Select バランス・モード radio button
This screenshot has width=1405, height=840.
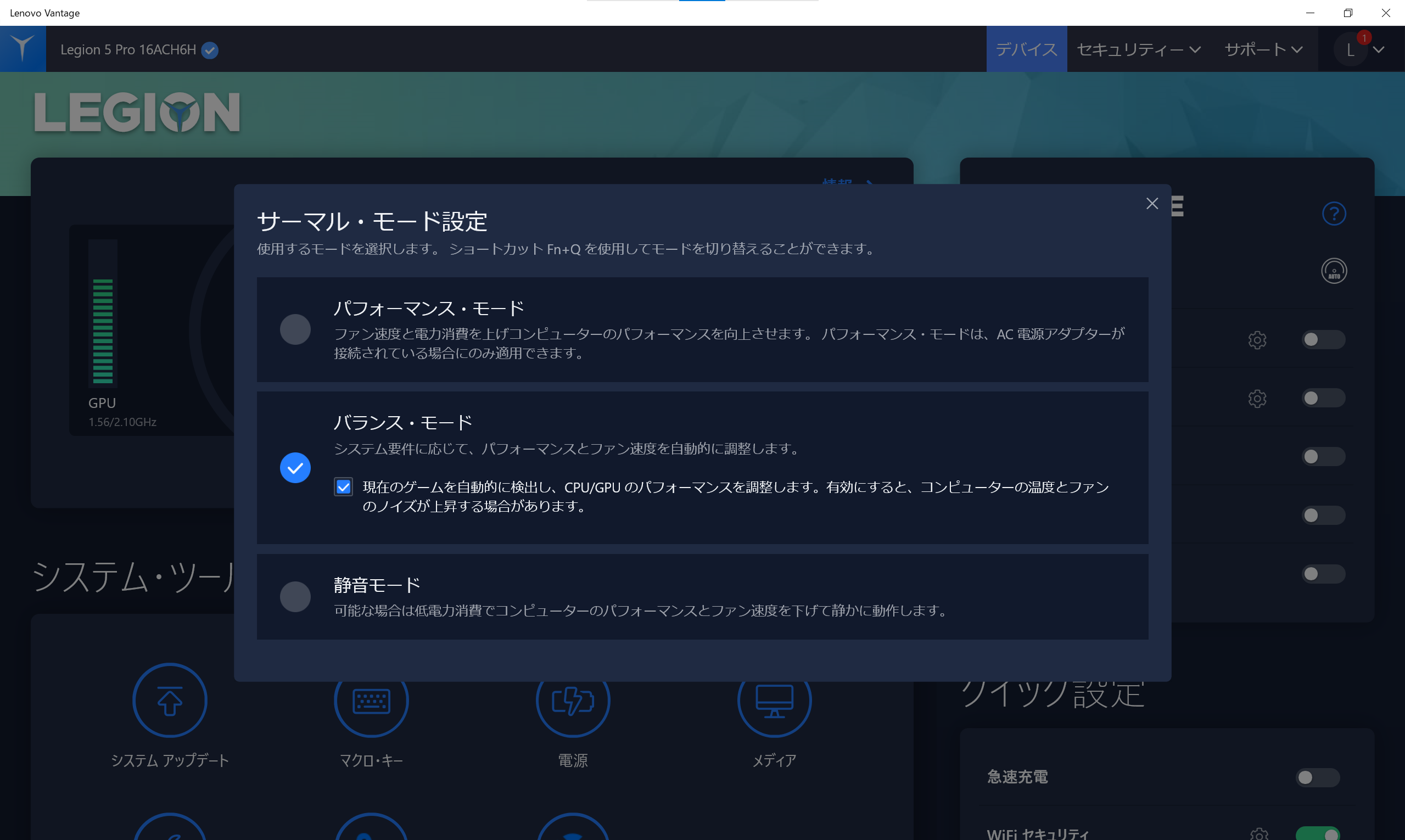295,468
